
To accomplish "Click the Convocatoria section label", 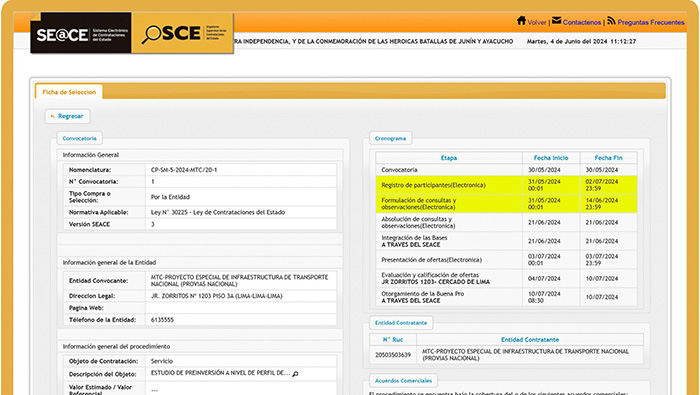I will [79, 138].
